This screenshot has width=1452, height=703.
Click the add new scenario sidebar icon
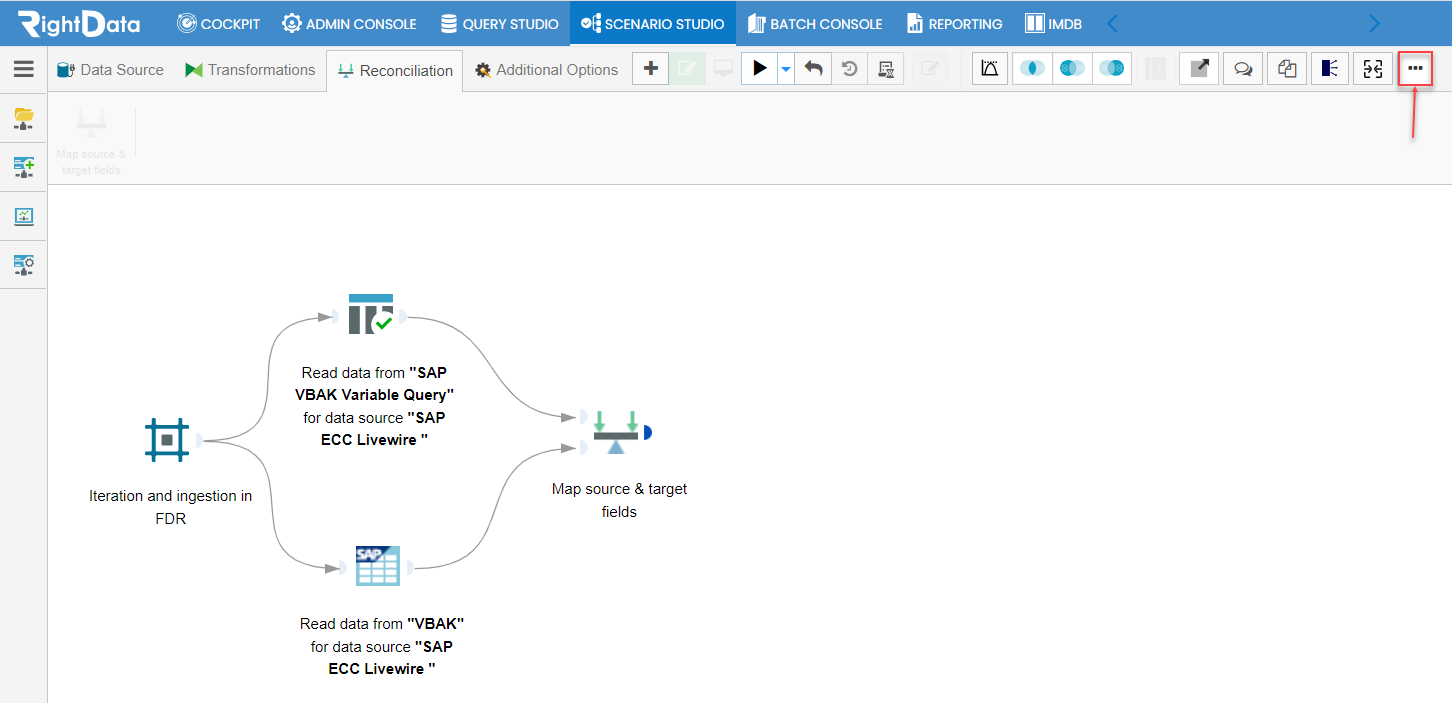coord(23,167)
